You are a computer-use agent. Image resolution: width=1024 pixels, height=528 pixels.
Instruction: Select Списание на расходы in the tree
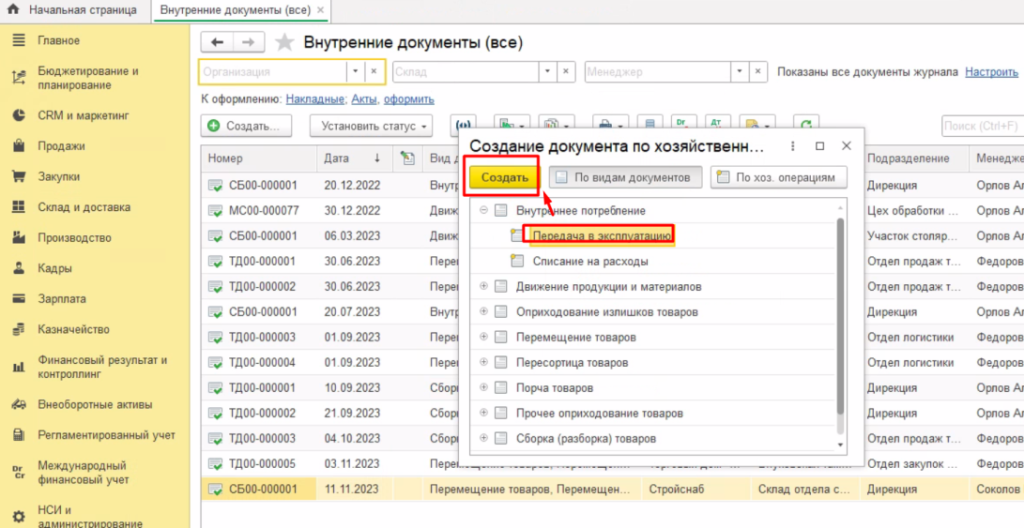coord(590,261)
